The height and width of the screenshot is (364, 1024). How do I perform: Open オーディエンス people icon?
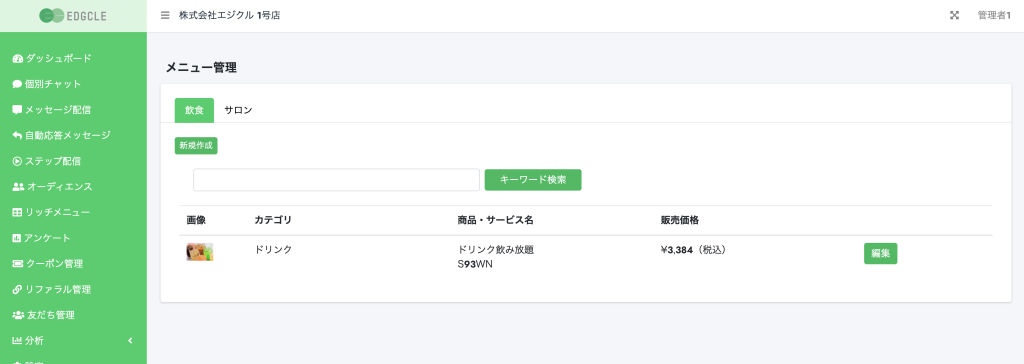18,187
